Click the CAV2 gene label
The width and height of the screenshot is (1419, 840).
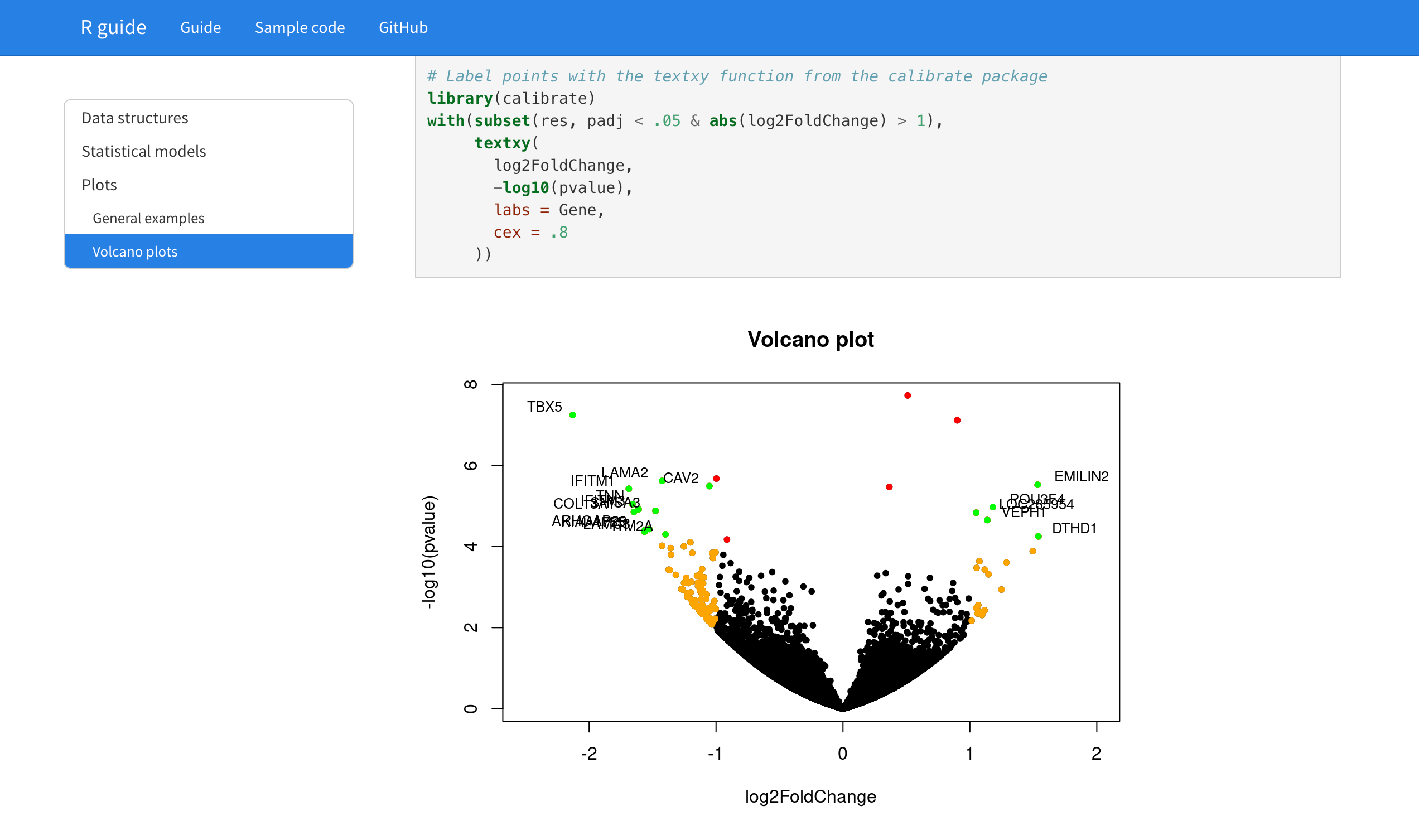pos(681,478)
